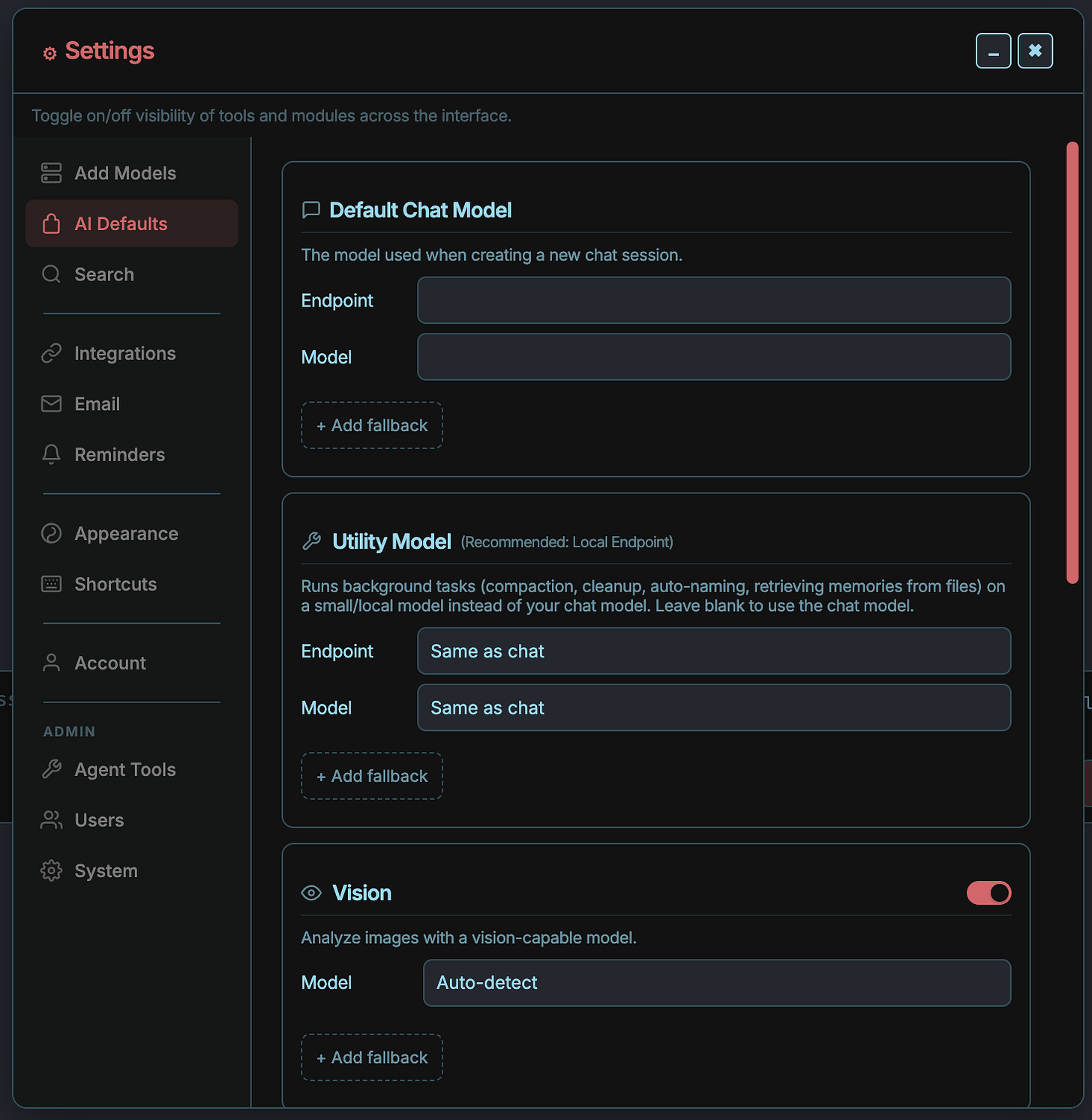Go to the Search settings section
1092x1120 pixels.
click(x=132, y=274)
